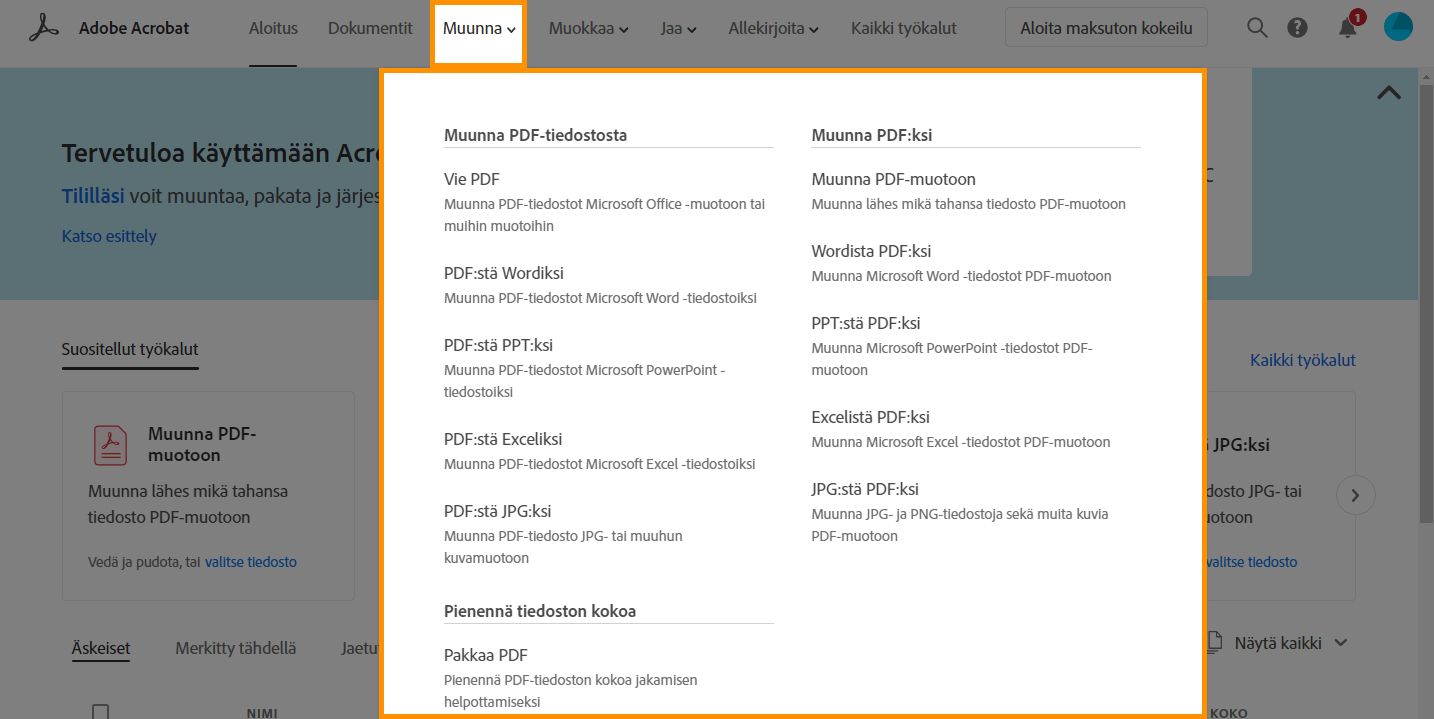The width and height of the screenshot is (1434, 719).
Task: Choose Excelistä PDF:ksi menu entry
Action: point(870,417)
